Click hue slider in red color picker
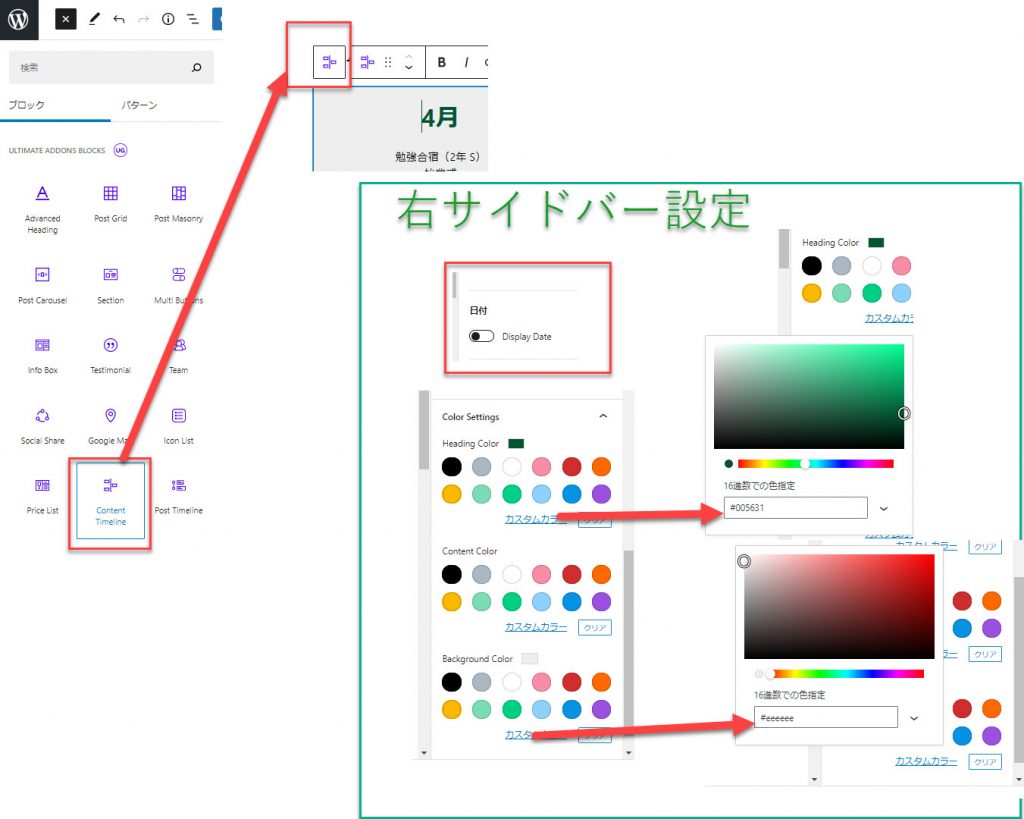 845,673
